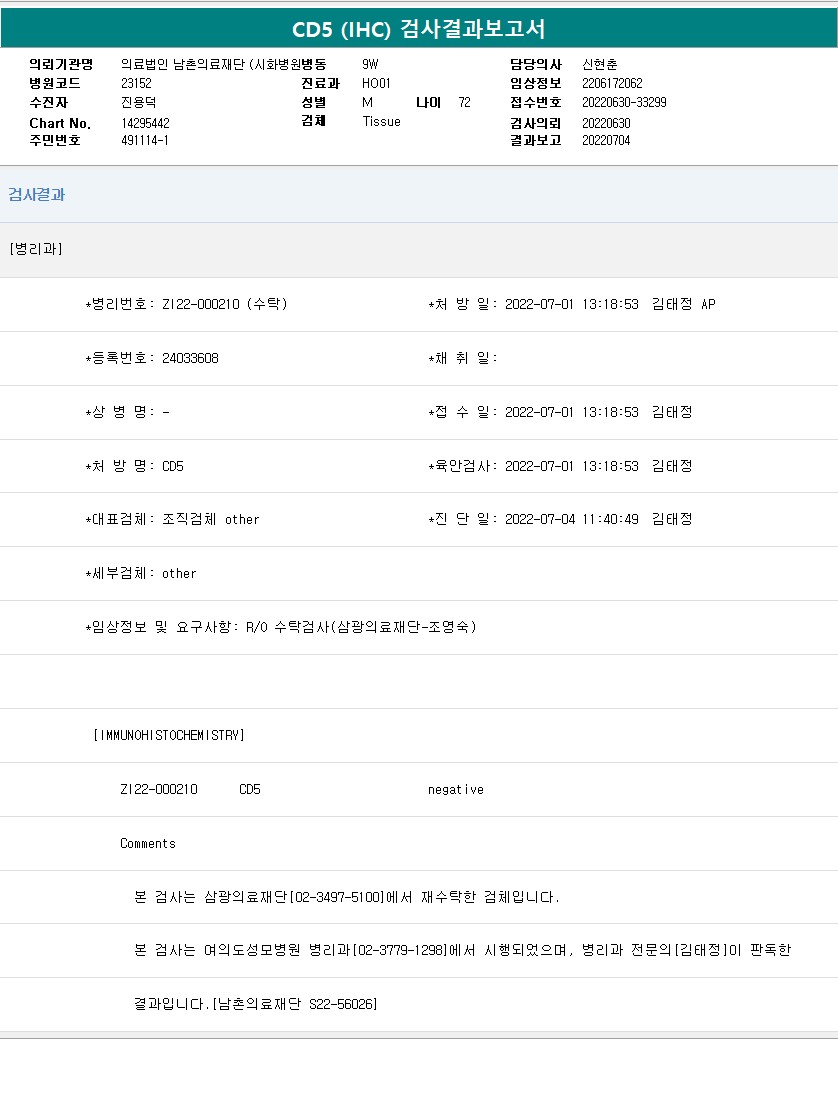Viewport: 838px width, 1119px height.
Task: Click the 처방명 CD5 value
Action: (173, 466)
